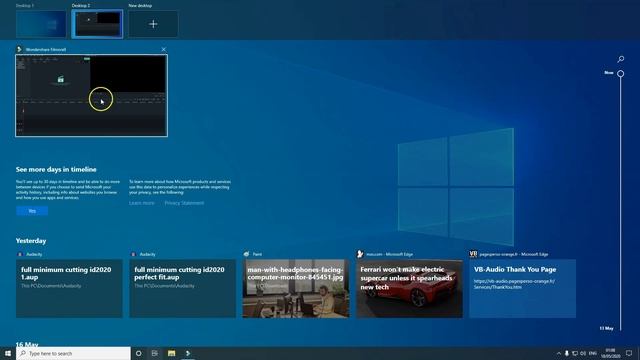Click the Cortana circle icon

click(138, 353)
